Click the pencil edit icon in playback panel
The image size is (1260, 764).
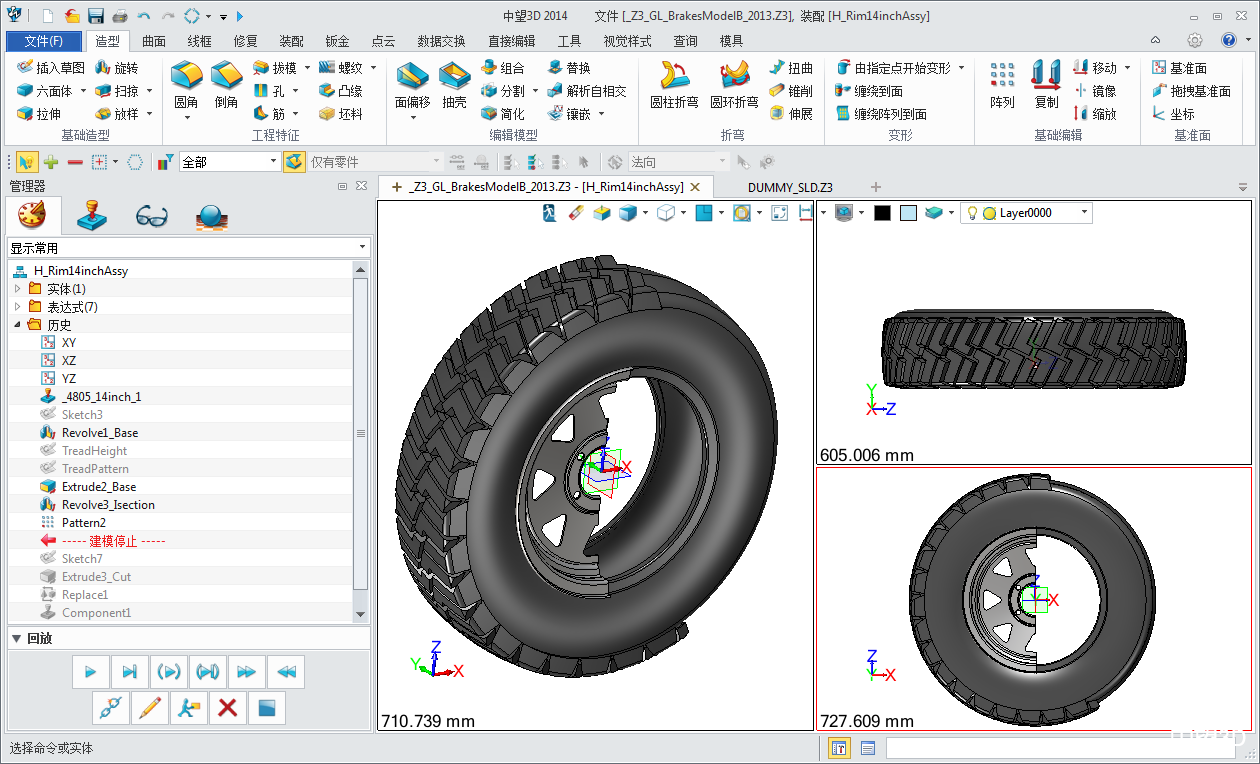(149, 708)
